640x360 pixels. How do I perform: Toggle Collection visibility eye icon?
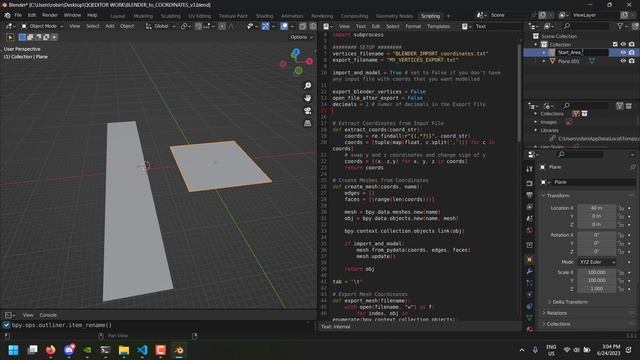click(x=623, y=44)
